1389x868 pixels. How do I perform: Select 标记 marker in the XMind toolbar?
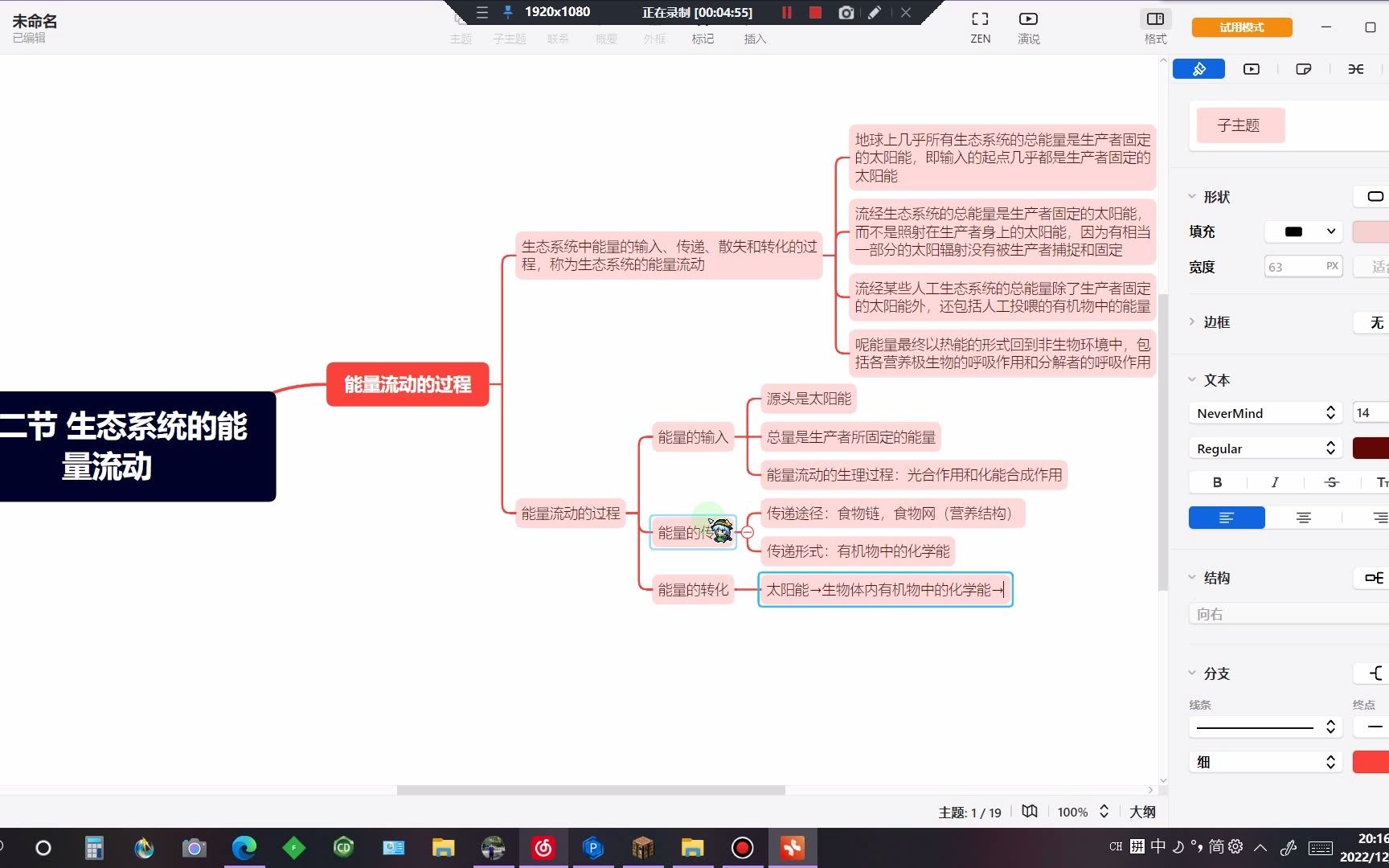click(703, 38)
